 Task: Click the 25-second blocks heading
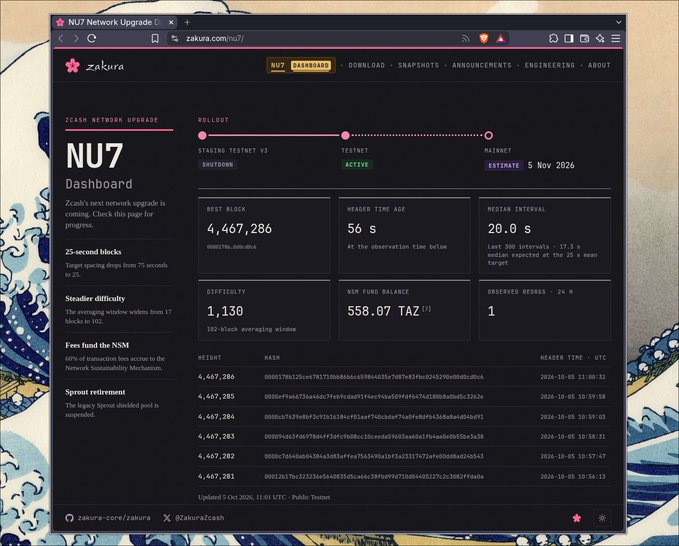[93, 252]
